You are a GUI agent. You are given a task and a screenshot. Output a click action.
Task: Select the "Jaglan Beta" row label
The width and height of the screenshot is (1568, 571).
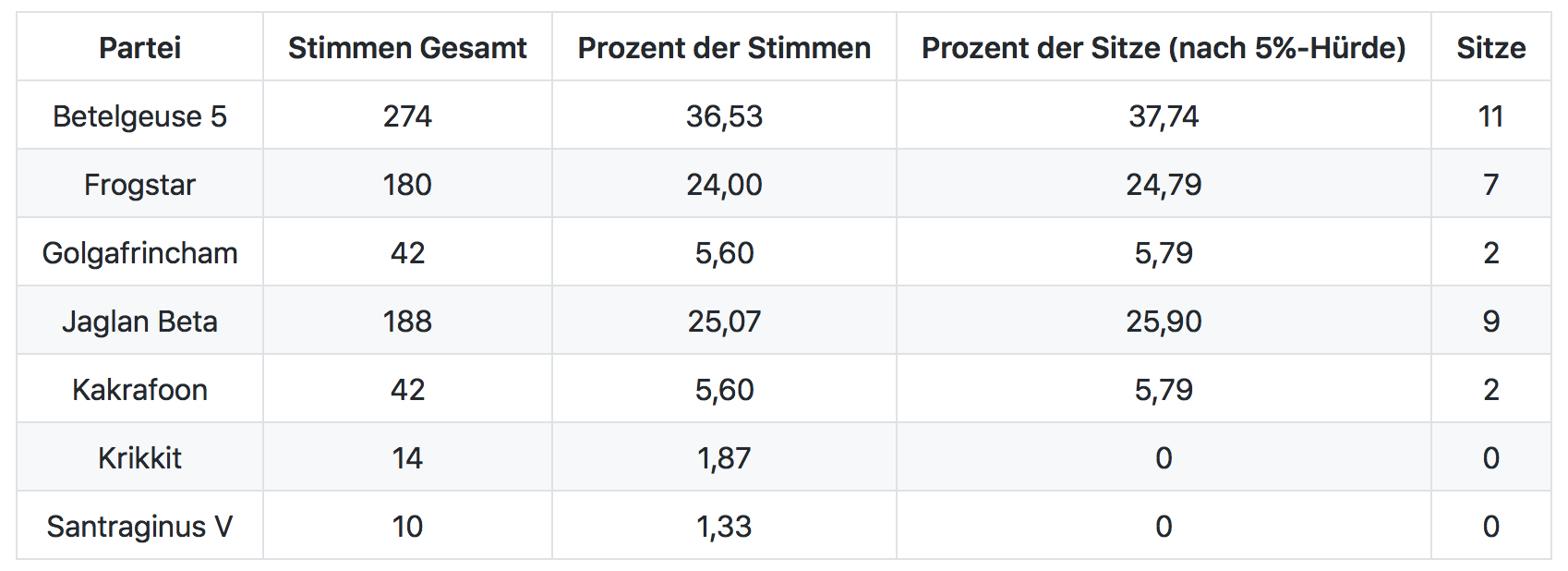click(x=139, y=322)
